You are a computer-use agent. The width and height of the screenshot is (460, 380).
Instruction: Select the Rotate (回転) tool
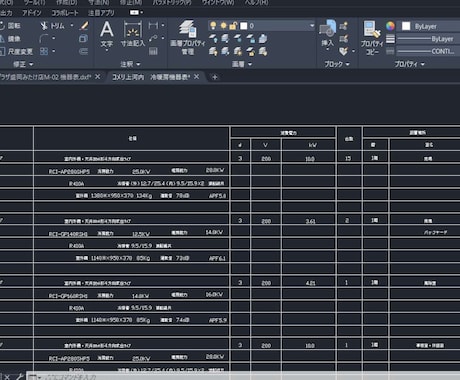click(x=9, y=26)
